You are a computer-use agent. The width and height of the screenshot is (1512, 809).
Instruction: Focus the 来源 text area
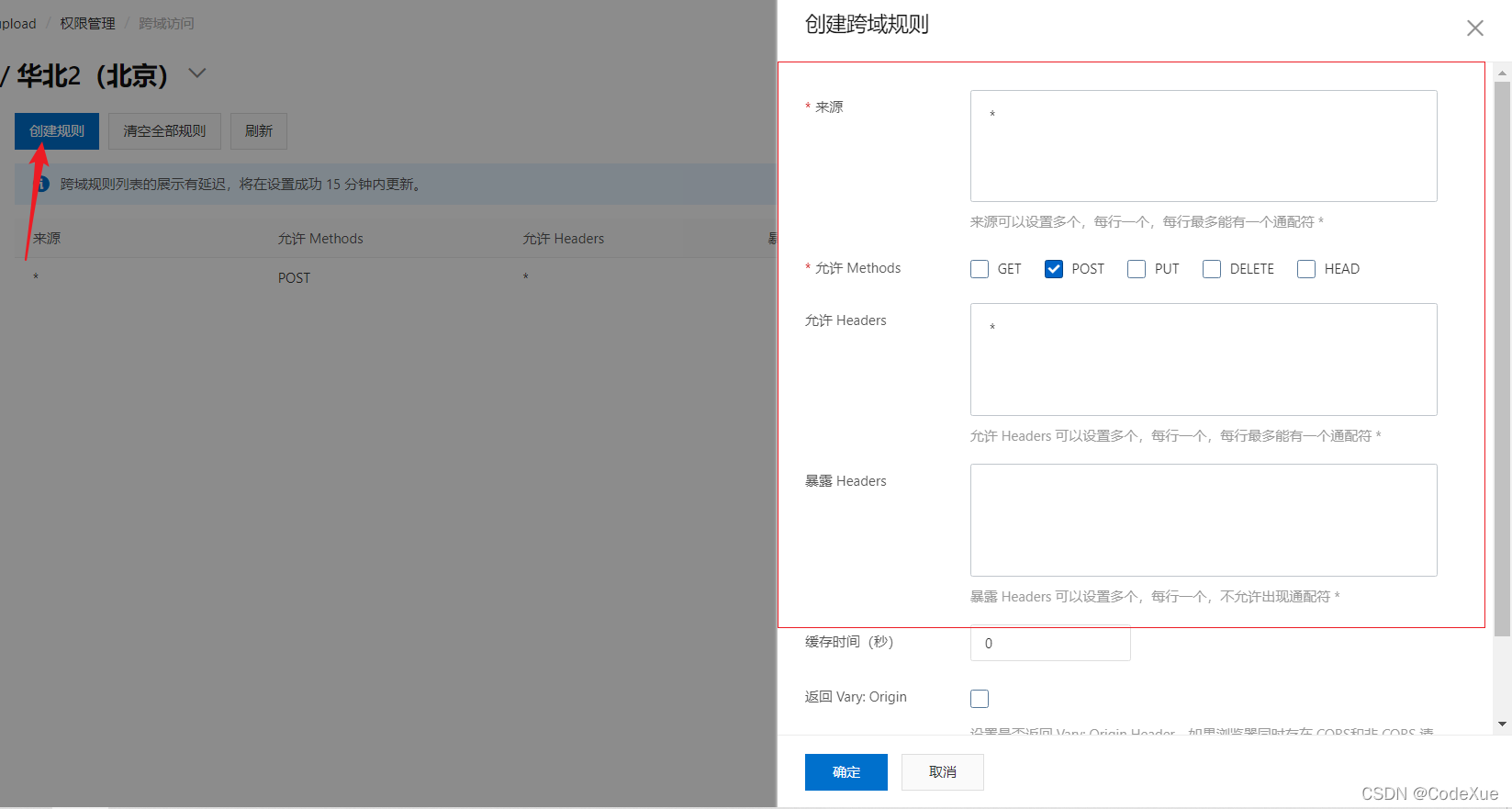point(1204,146)
